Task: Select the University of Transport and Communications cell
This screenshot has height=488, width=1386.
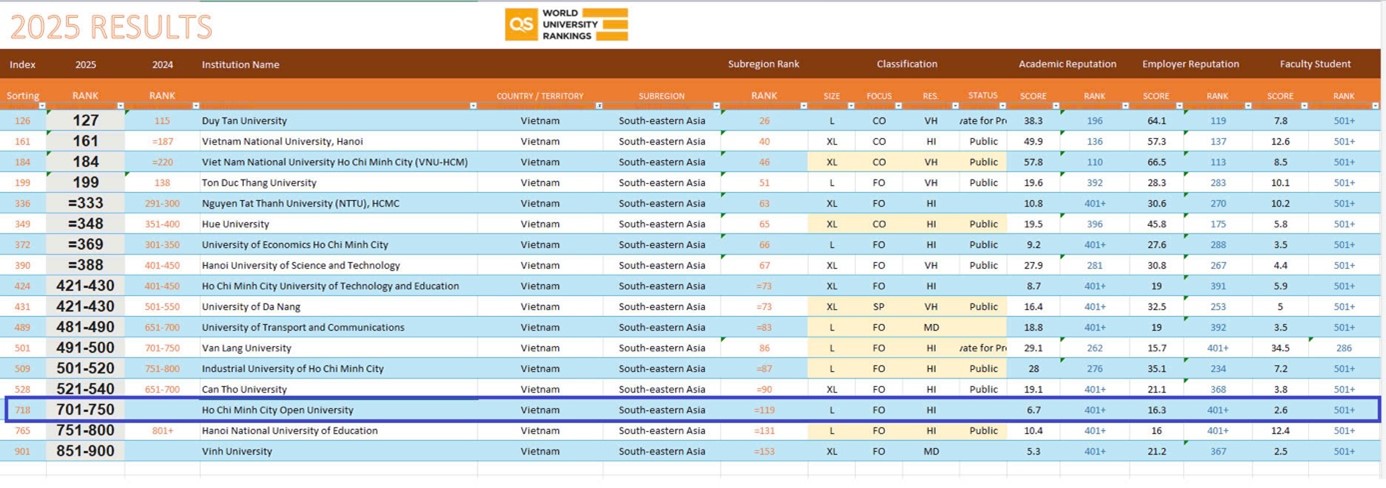Action: pyautogui.click(x=337, y=327)
